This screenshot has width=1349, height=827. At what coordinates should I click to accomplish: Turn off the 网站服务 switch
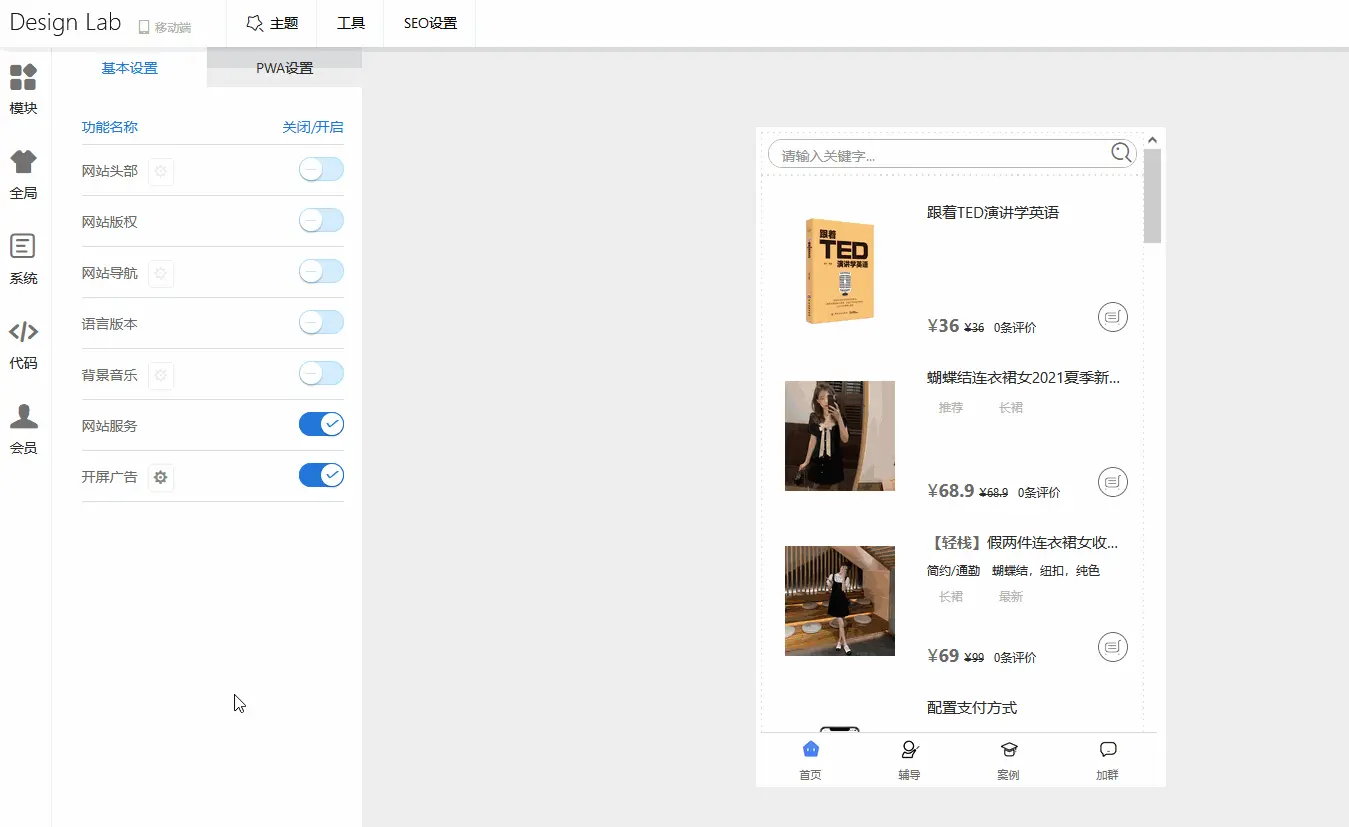321,424
